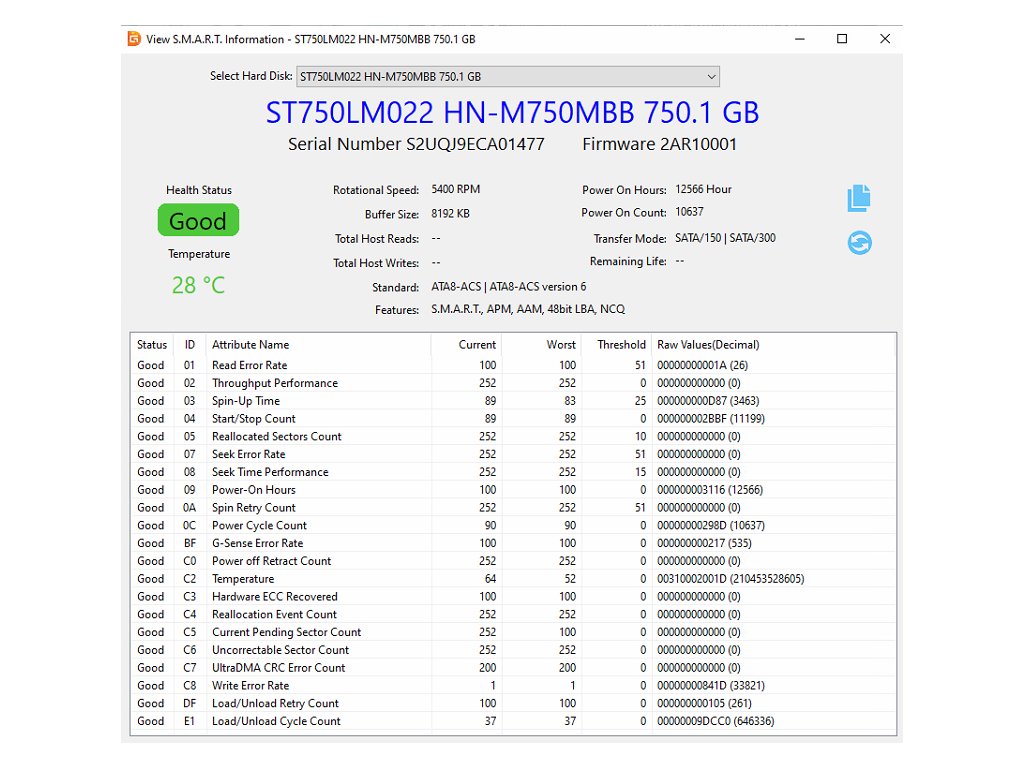Click the Status column header
The width and height of the screenshot is (1024, 768).
pyautogui.click(x=152, y=345)
